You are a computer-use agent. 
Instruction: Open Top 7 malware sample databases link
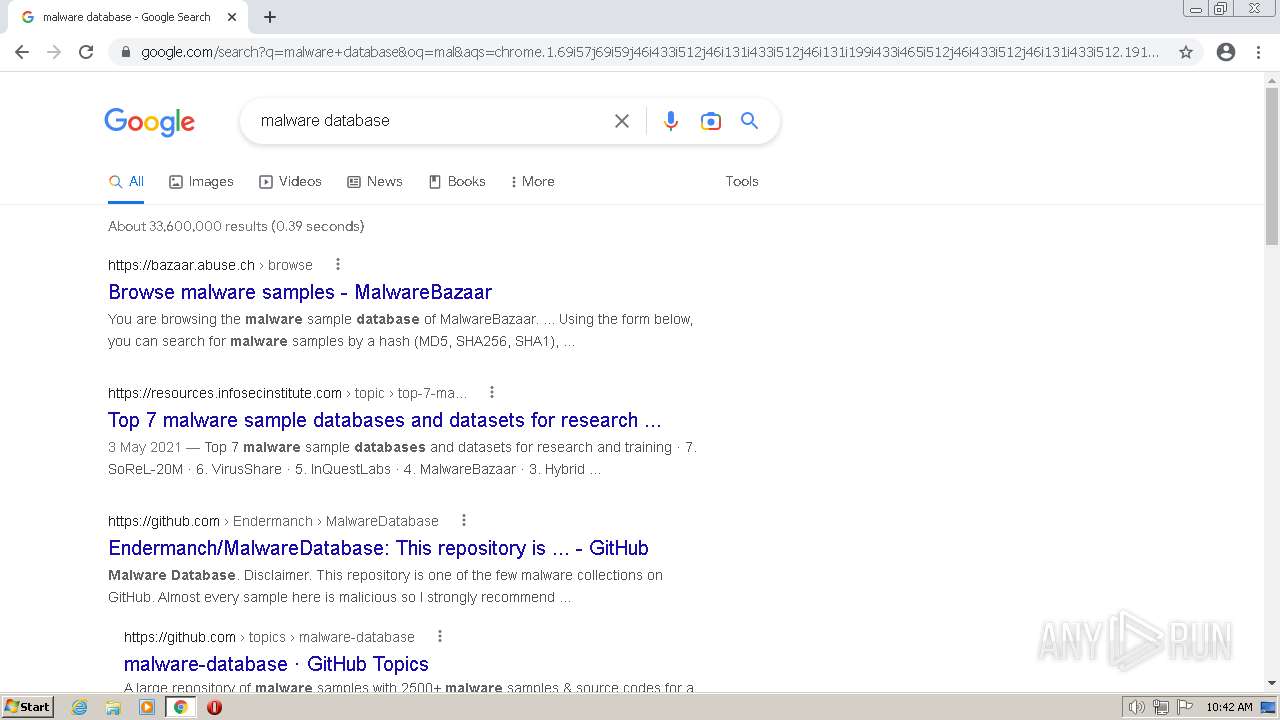[x=385, y=420]
